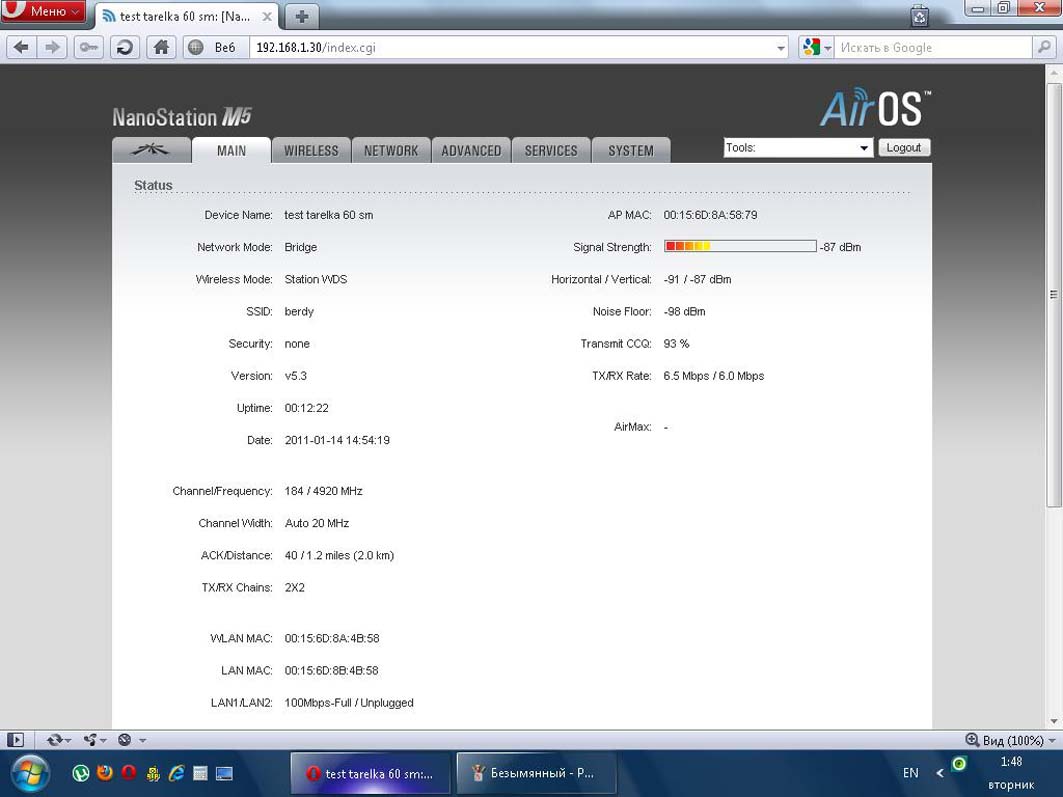
Task: Click the AP MAC value 00:15:6D:8A:58:79
Action: click(710, 215)
